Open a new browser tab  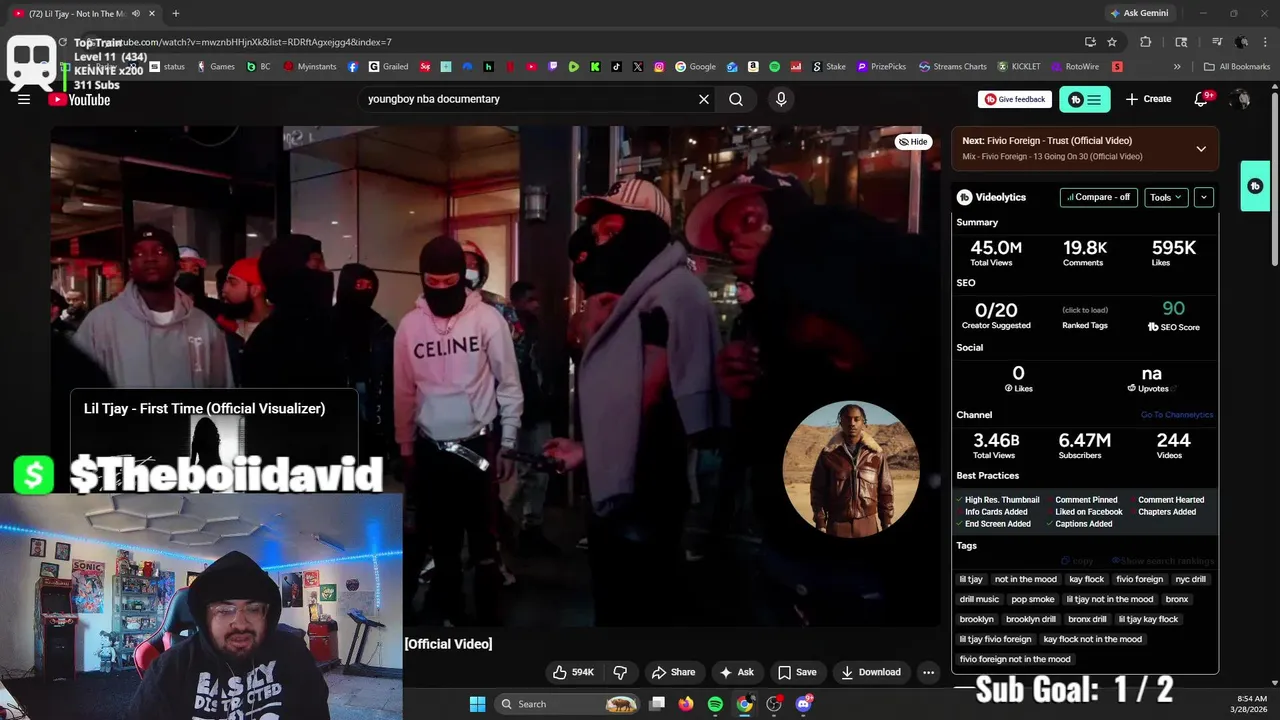click(175, 13)
